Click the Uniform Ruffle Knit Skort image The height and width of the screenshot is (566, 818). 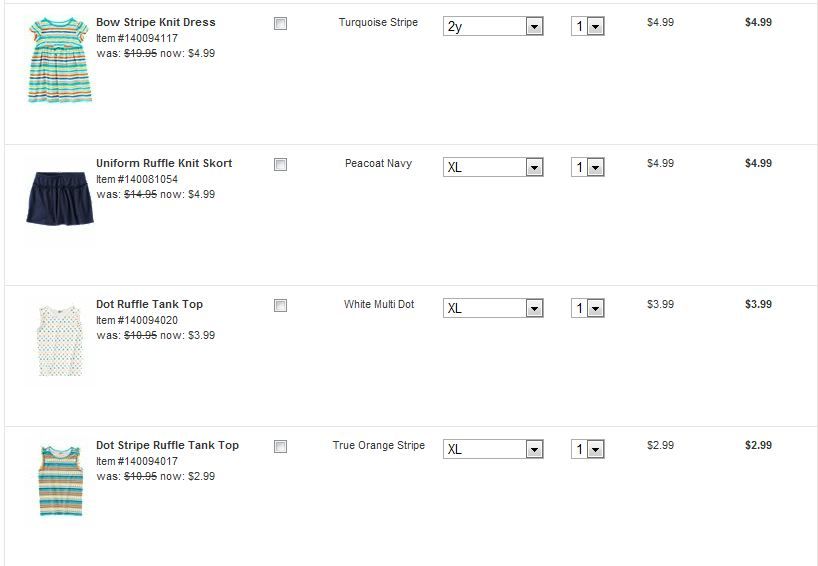click(x=60, y=198)
